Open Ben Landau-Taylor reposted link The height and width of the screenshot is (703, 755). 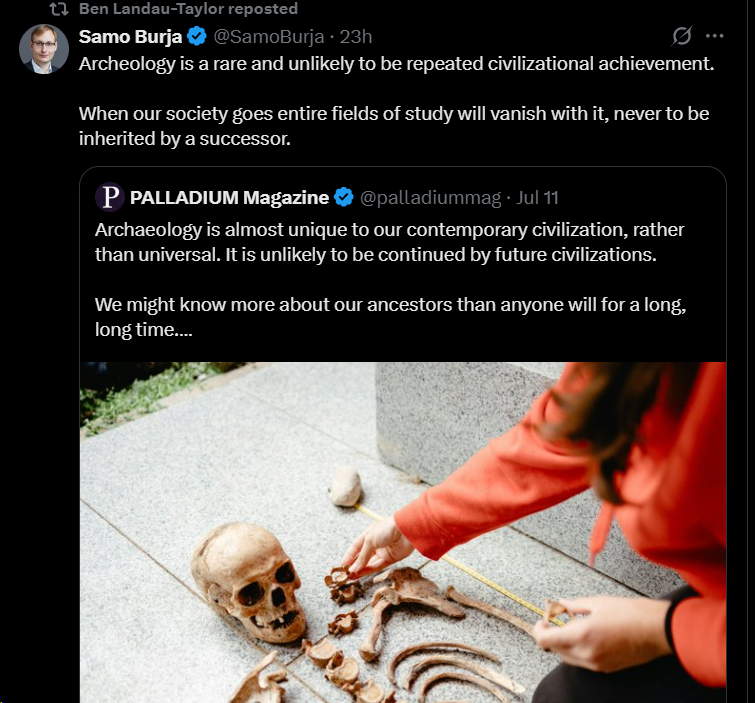point(188,9)
